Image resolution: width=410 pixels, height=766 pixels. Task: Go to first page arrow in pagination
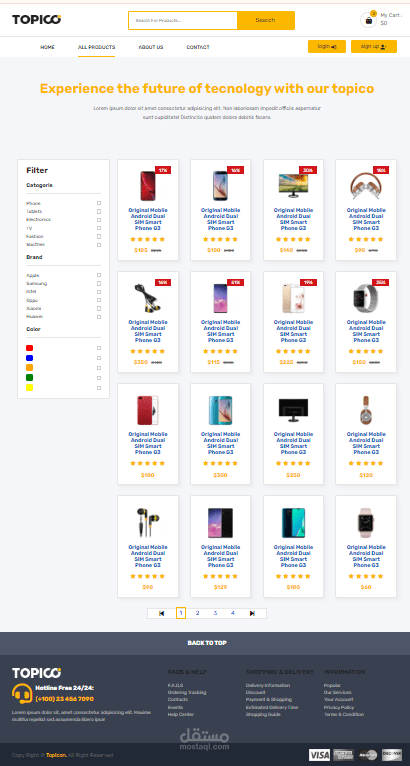[162, 613]
